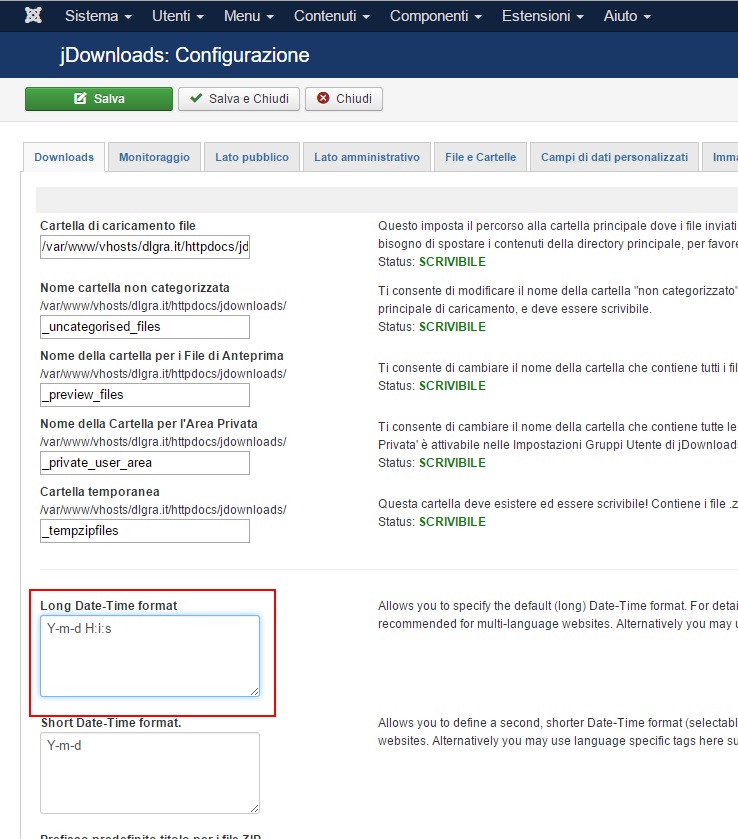This screenshot has width=738, height=839.
Task: Switch to Lato amministrativo tab
Action: 367,157
